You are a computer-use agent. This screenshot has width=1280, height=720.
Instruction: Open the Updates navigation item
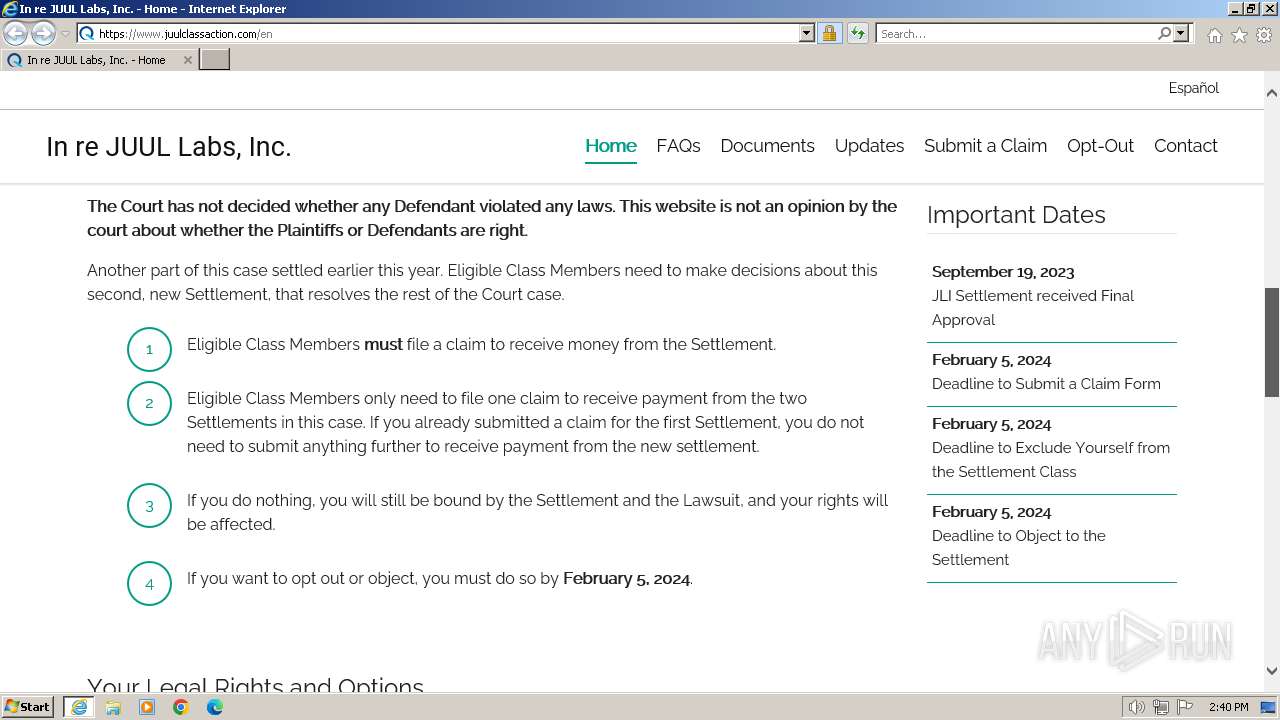pos(869,145)
